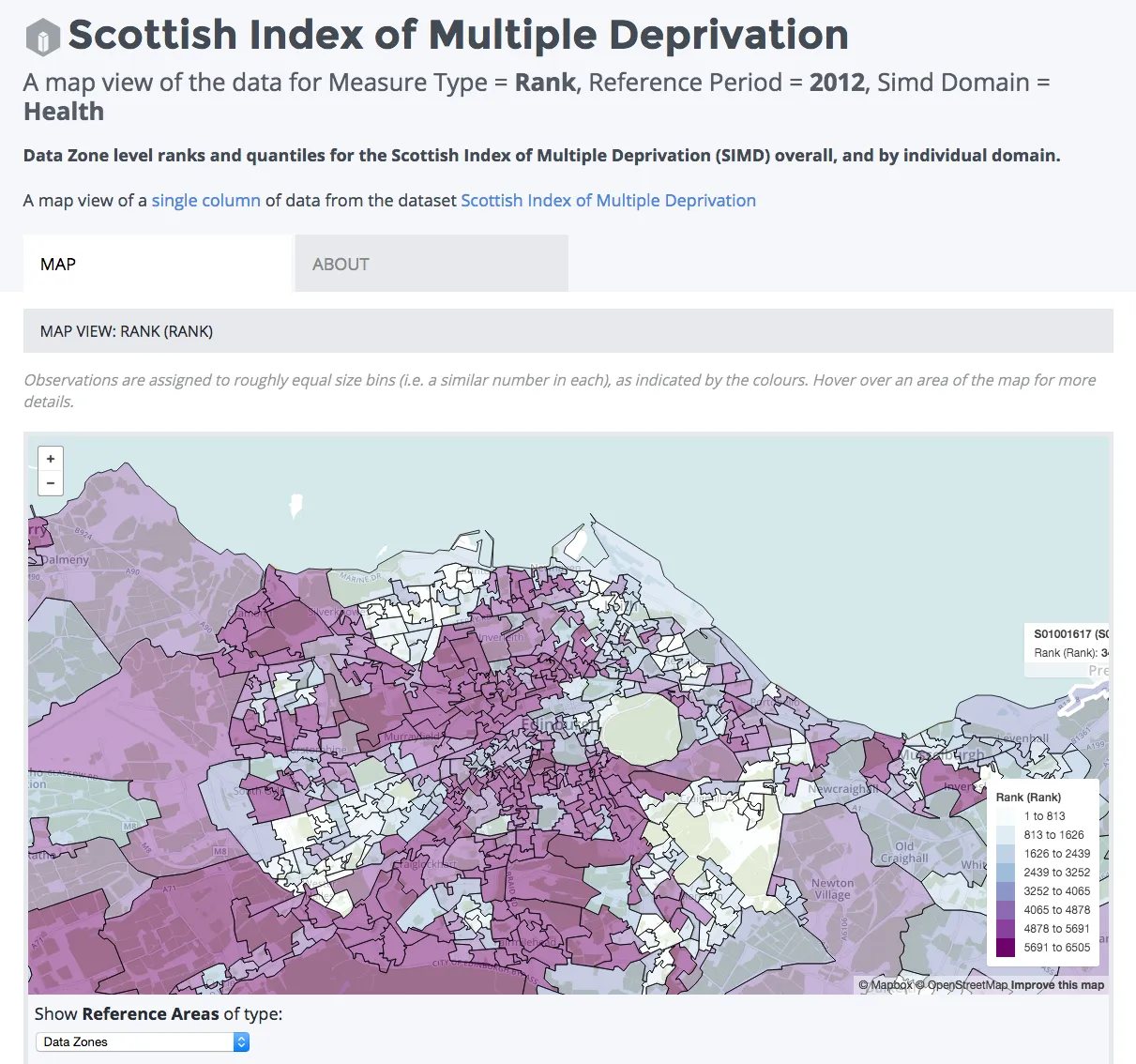This screenshot has width=1136, height=1064.
Task: Click the map zoom out minus button
Action: pyautogui.click(x=51, y=483)
